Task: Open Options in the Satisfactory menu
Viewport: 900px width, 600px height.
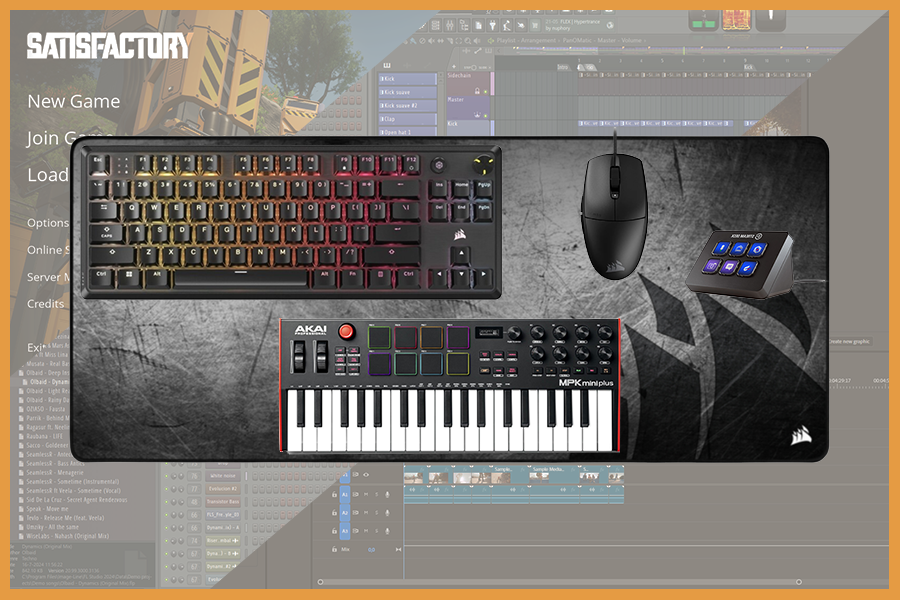Action: [x=48, y=223]
